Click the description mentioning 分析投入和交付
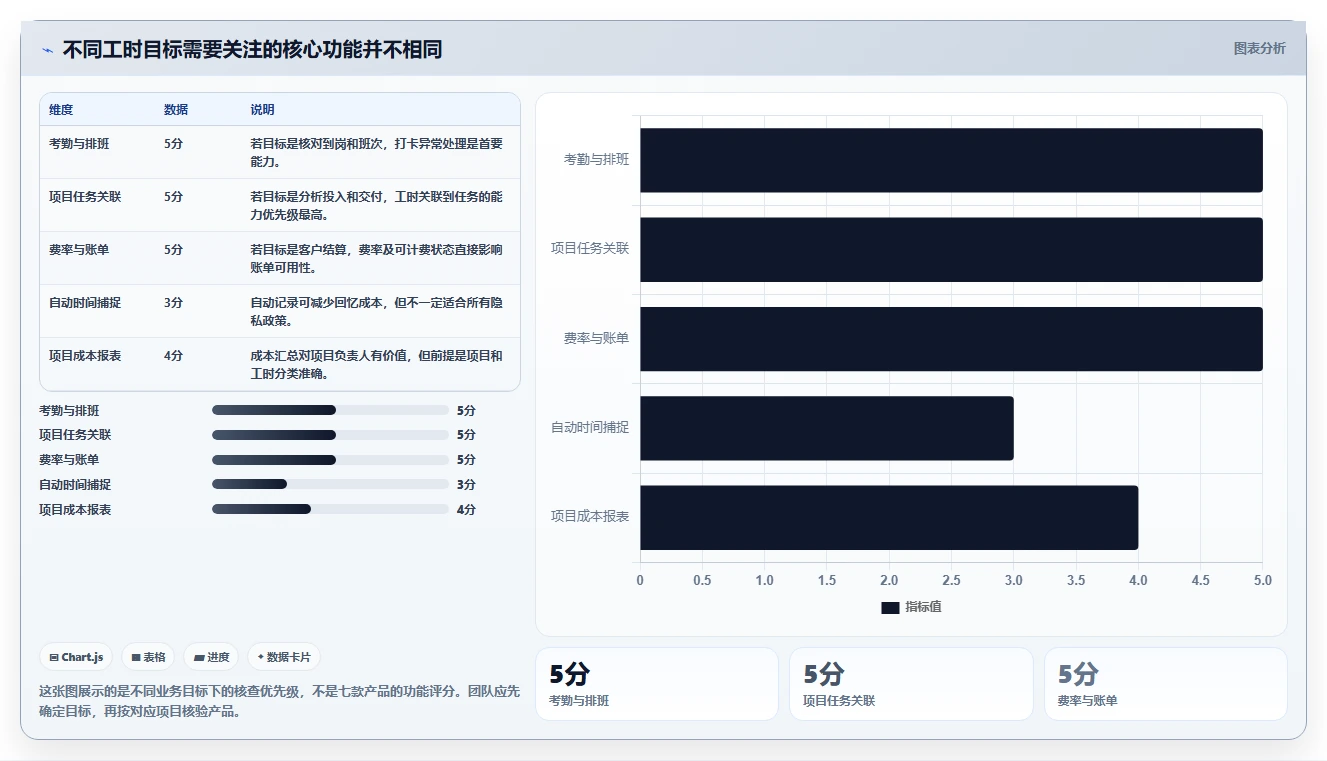This screenshot has height=761, width=1327. 377,205
